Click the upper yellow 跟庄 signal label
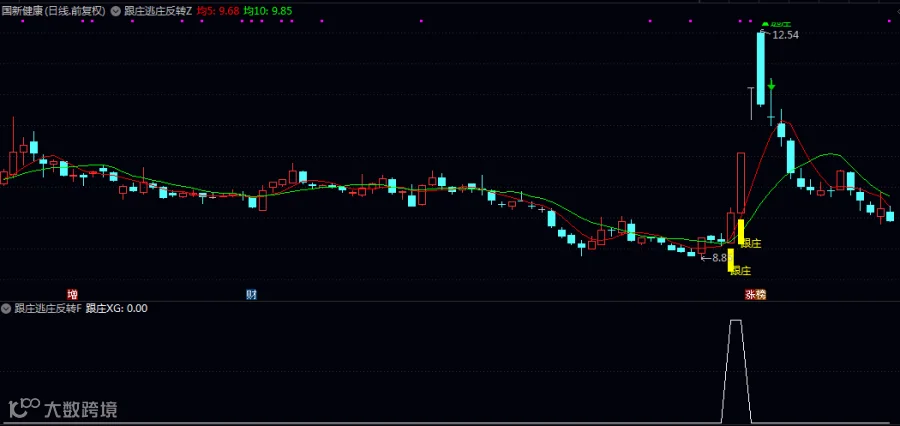900x426 pixels. (751, 243)
